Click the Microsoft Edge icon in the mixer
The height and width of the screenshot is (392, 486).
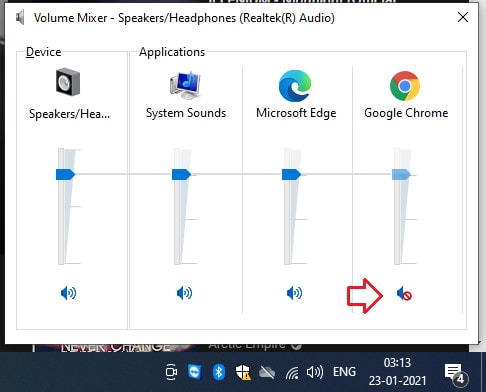tap(295, 86)
